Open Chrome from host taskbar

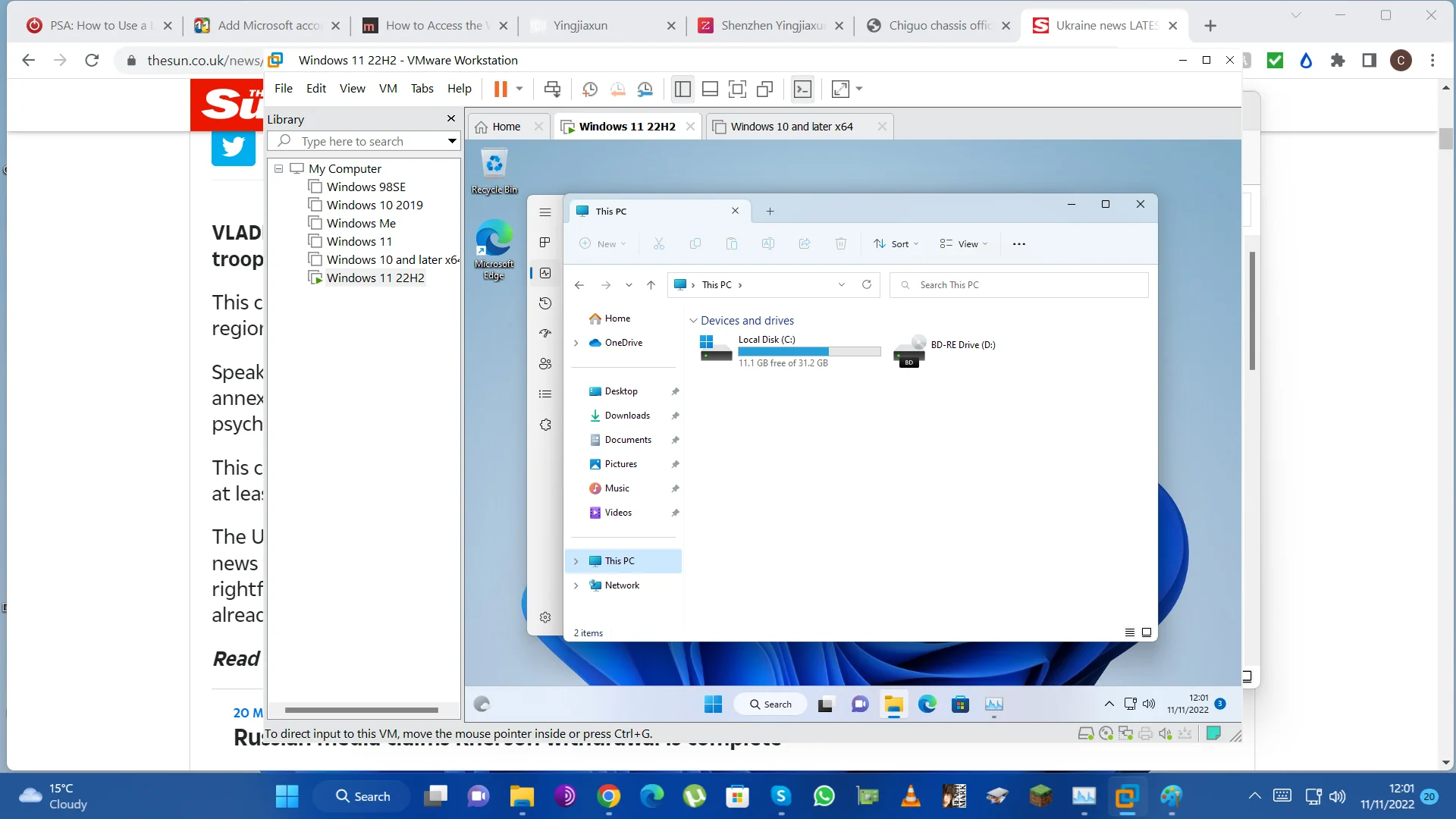pyautogui.click(x=608, y=796)
